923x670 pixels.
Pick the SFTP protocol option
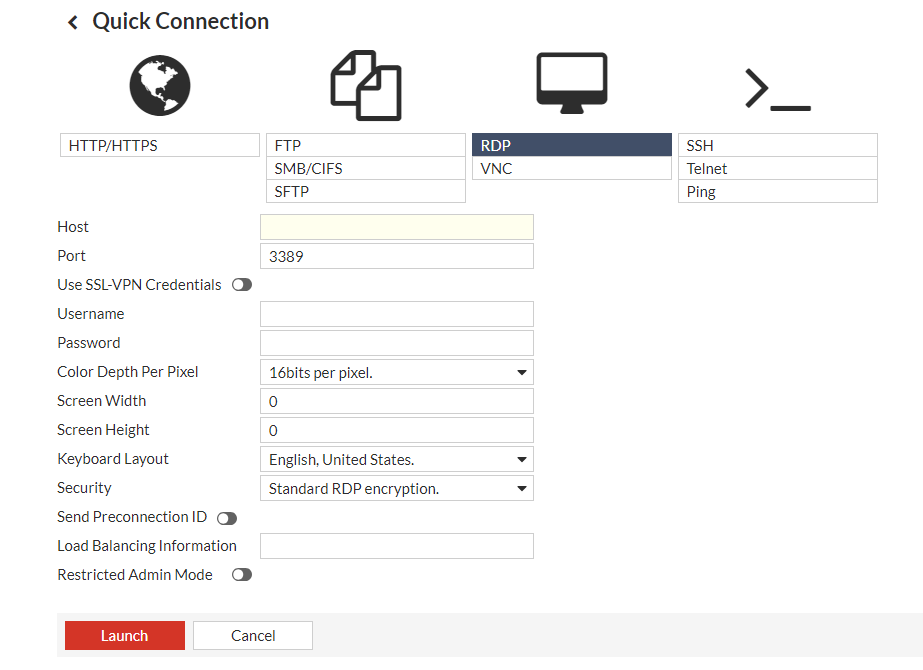click(365, 192)
